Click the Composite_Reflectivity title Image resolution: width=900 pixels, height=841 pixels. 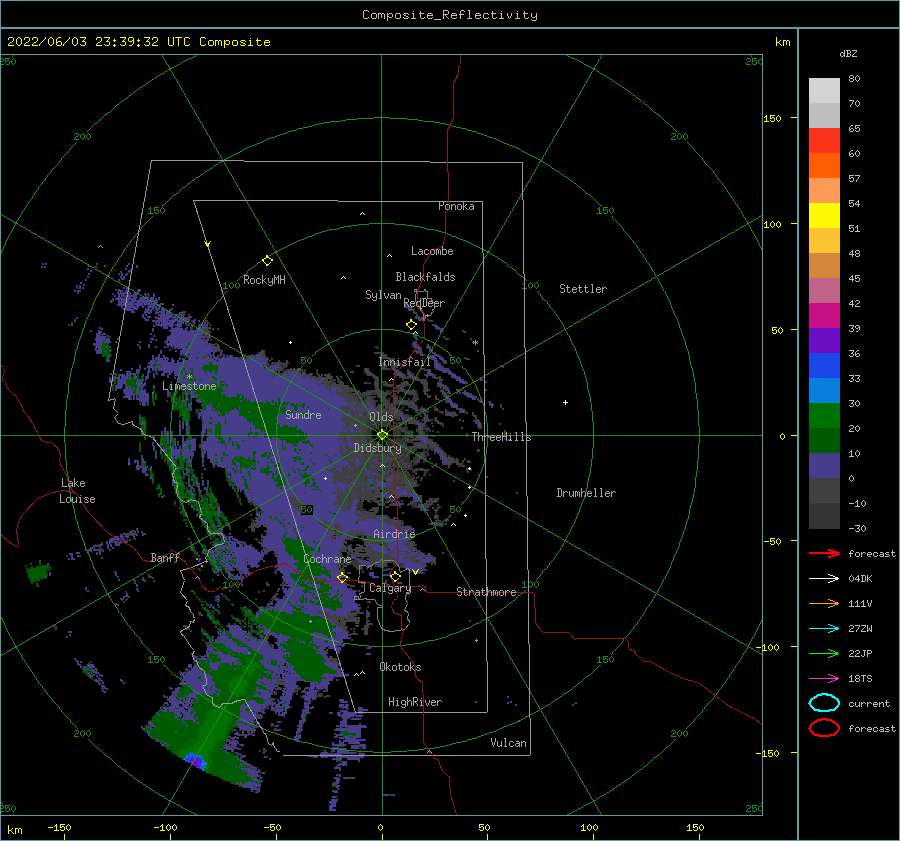pyautogui.click(x=449, y=15)
